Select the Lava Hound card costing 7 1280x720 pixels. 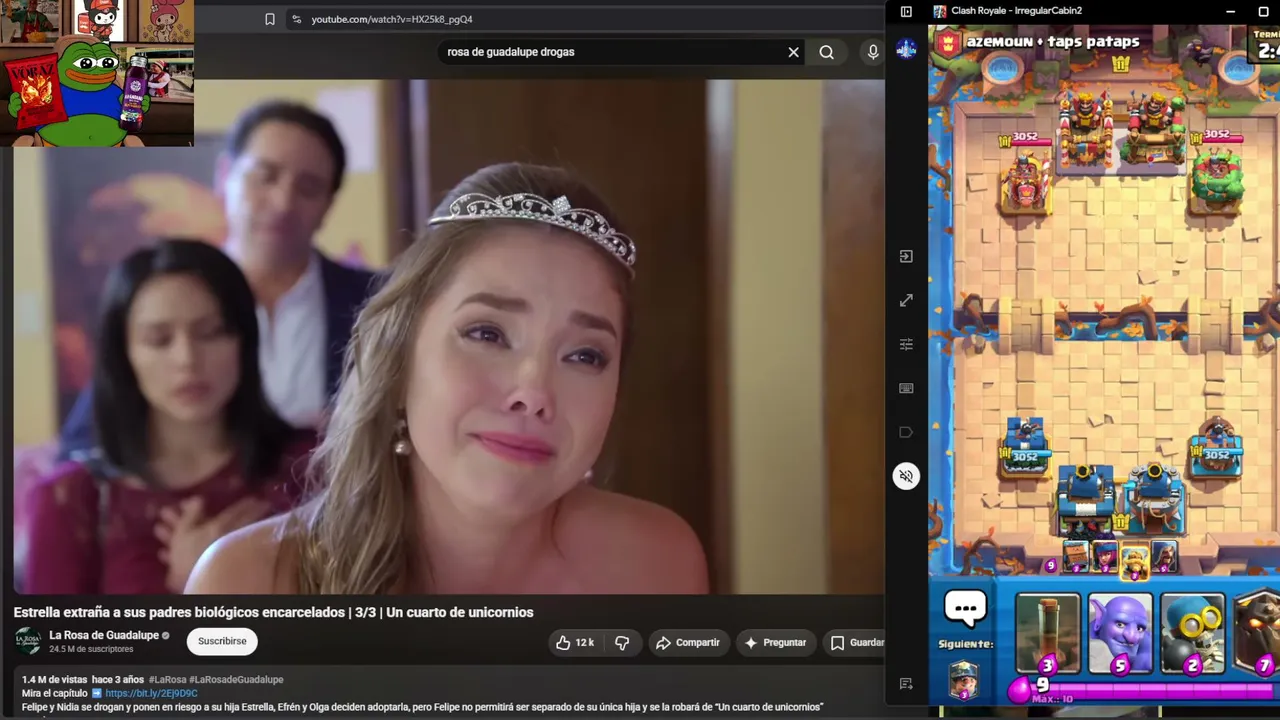coord(1256,634)
